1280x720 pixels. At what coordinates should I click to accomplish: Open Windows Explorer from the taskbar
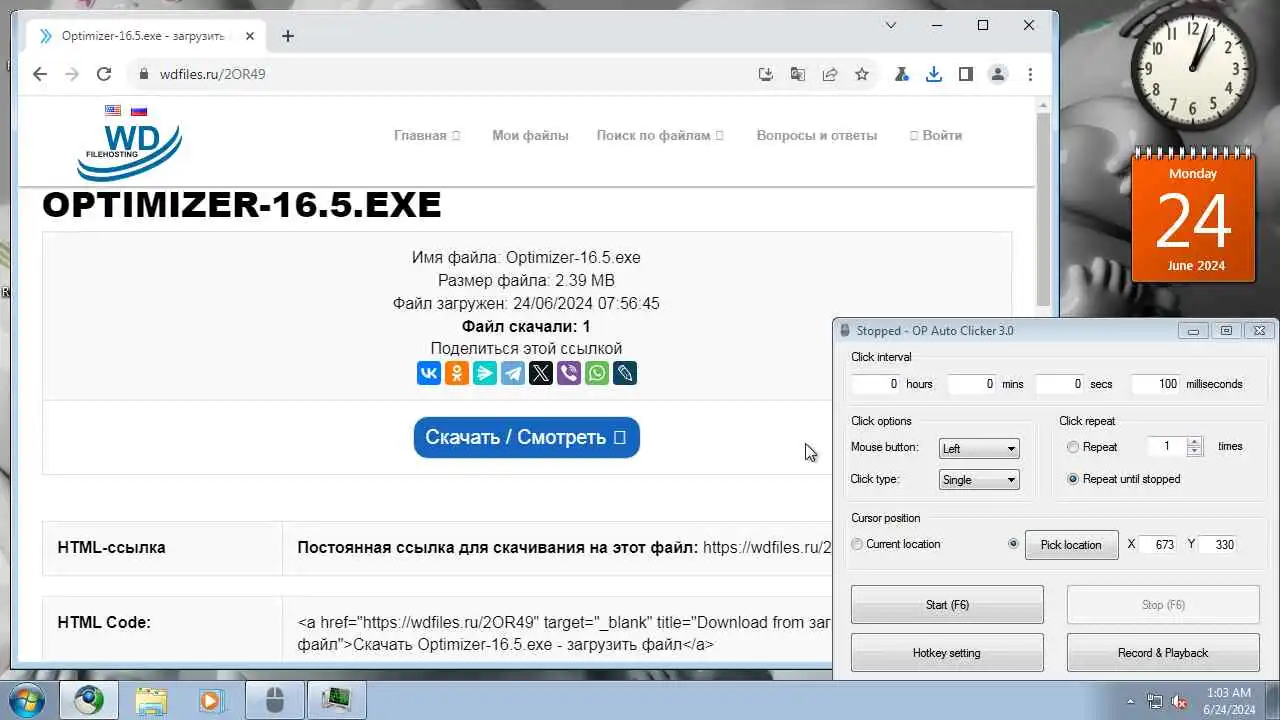pyautogui.click(x=151, y=700)
